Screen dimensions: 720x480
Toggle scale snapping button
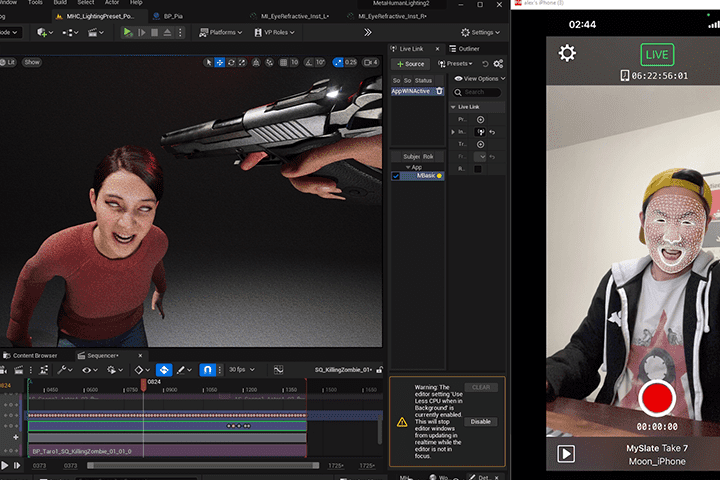pos(338,62)
